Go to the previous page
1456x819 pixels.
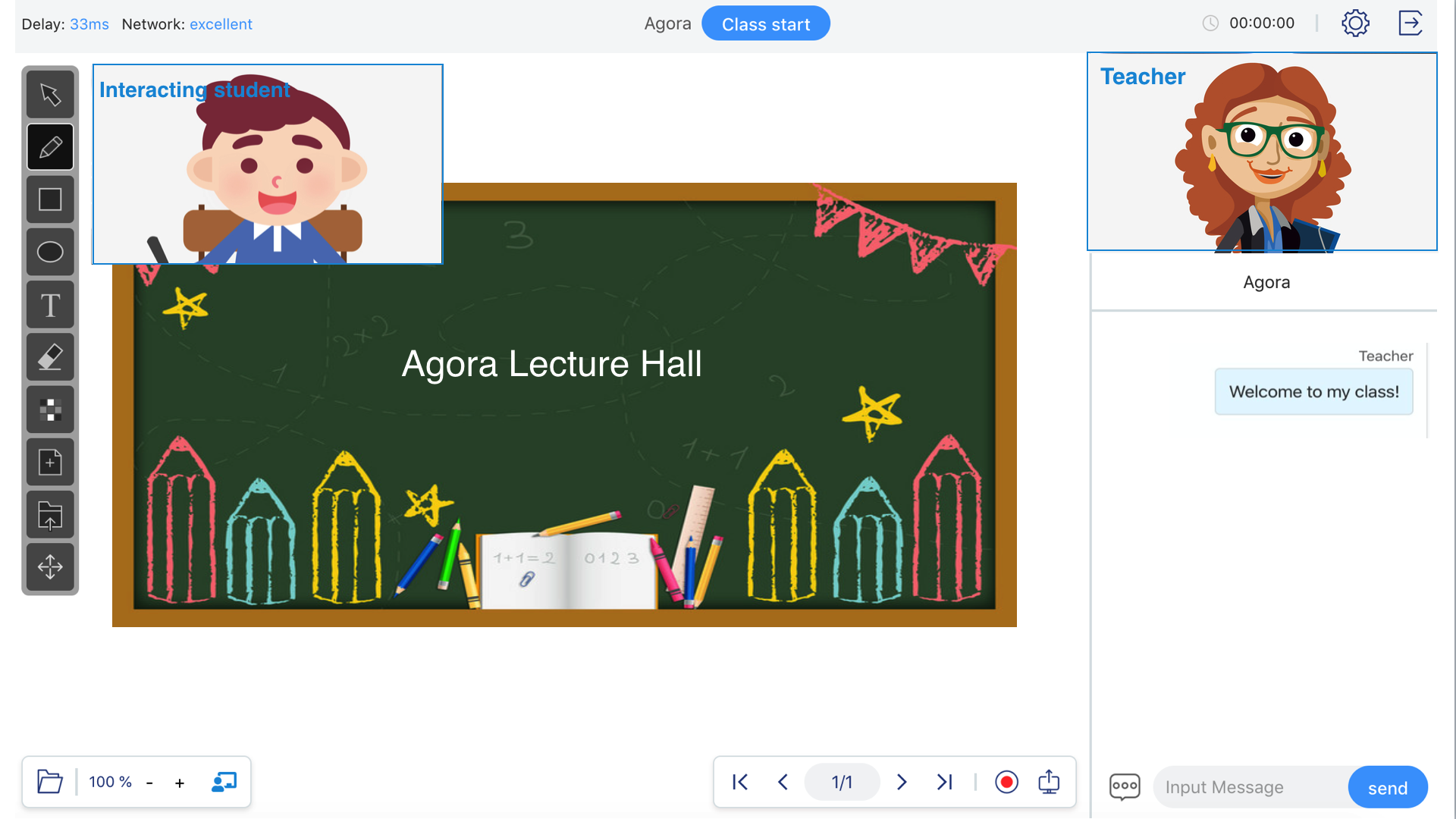click(783, 782)
